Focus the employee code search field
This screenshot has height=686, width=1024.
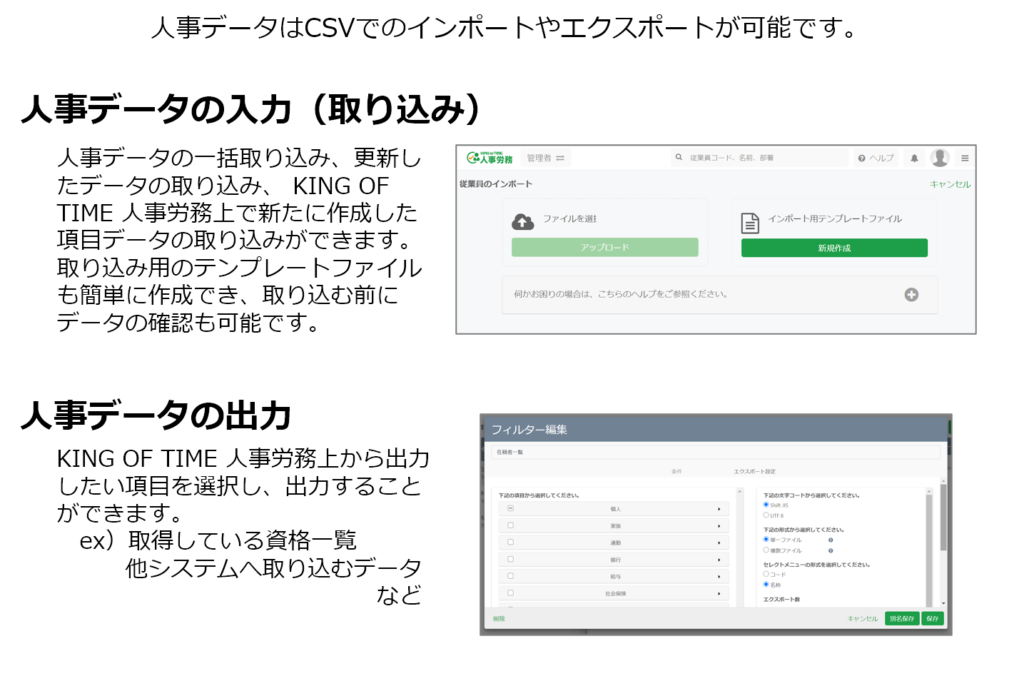tap(759, 157)
